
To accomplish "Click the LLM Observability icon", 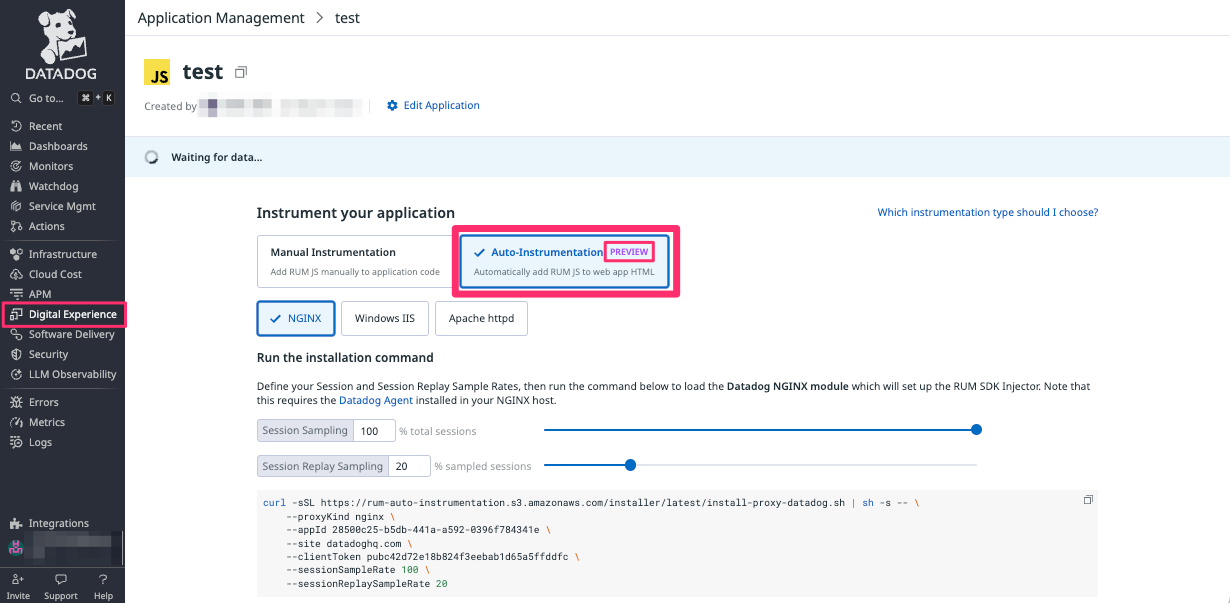I will (x=16, y=374).
